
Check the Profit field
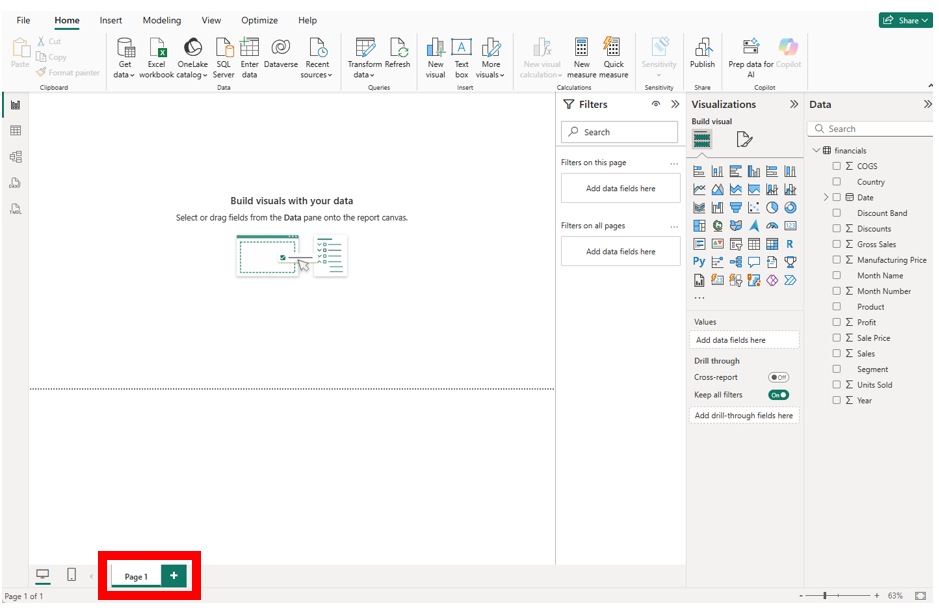click(837, 322)
